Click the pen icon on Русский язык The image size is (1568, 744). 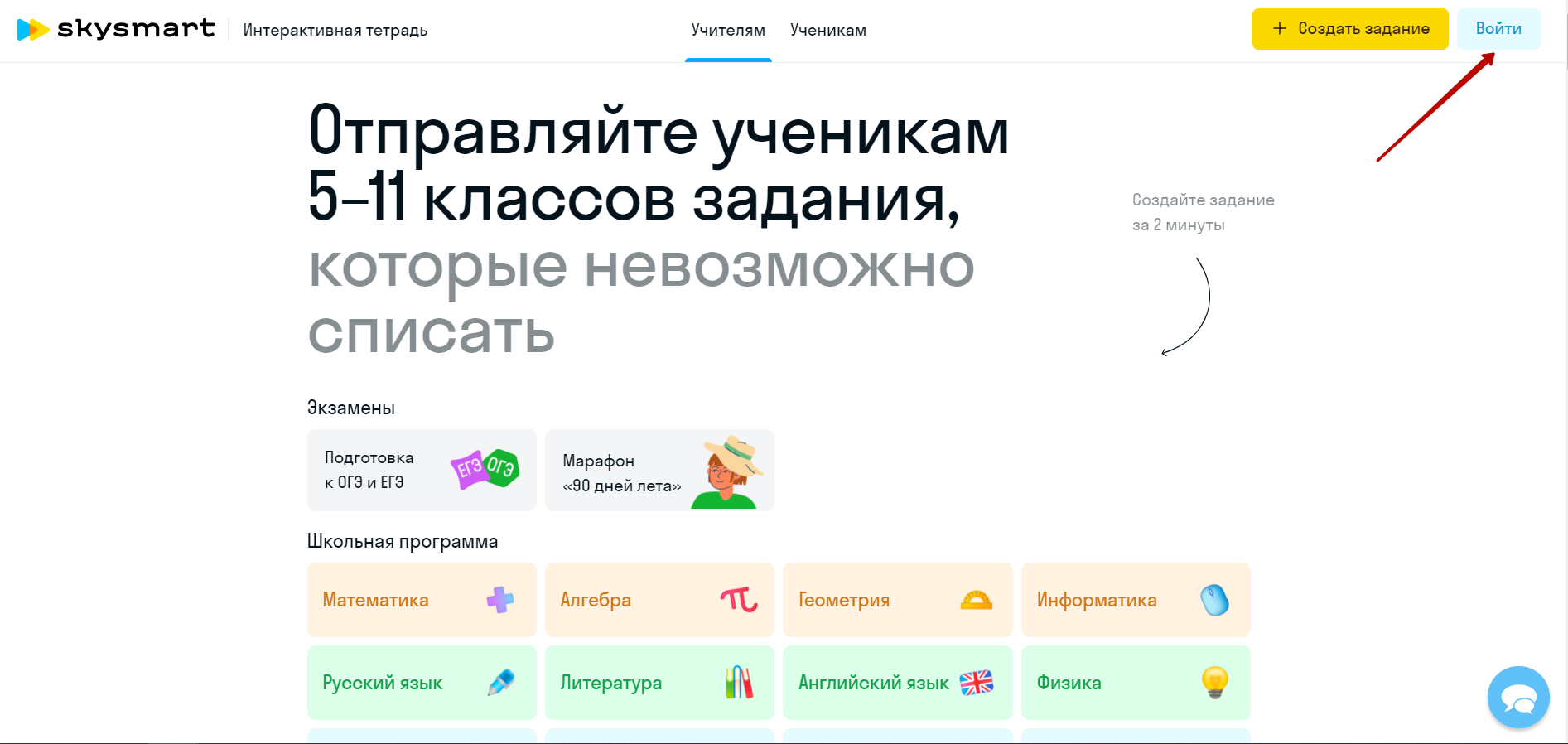(501, 683)
